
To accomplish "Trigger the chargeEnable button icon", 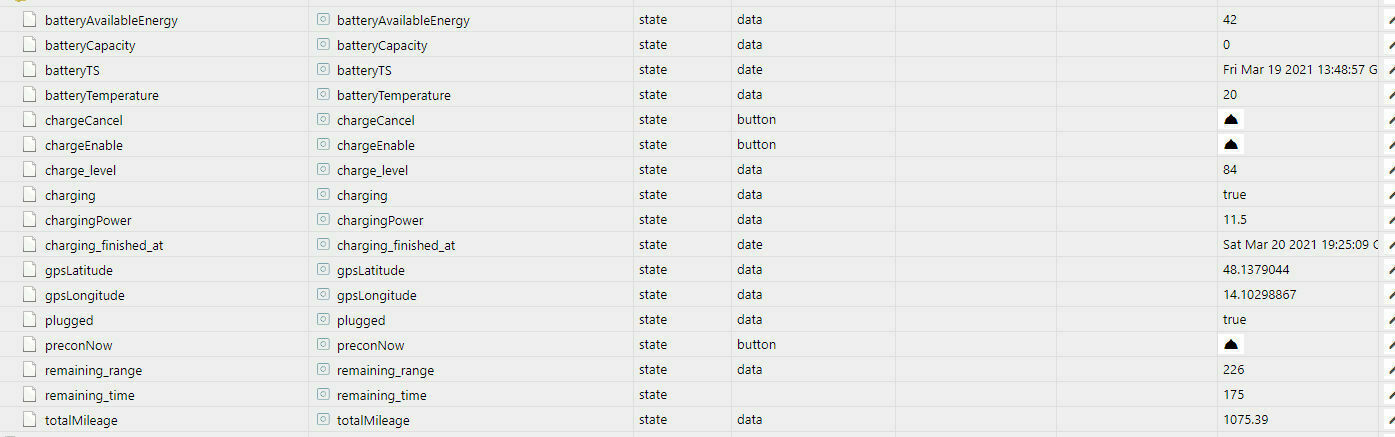I will point(1231,145).
